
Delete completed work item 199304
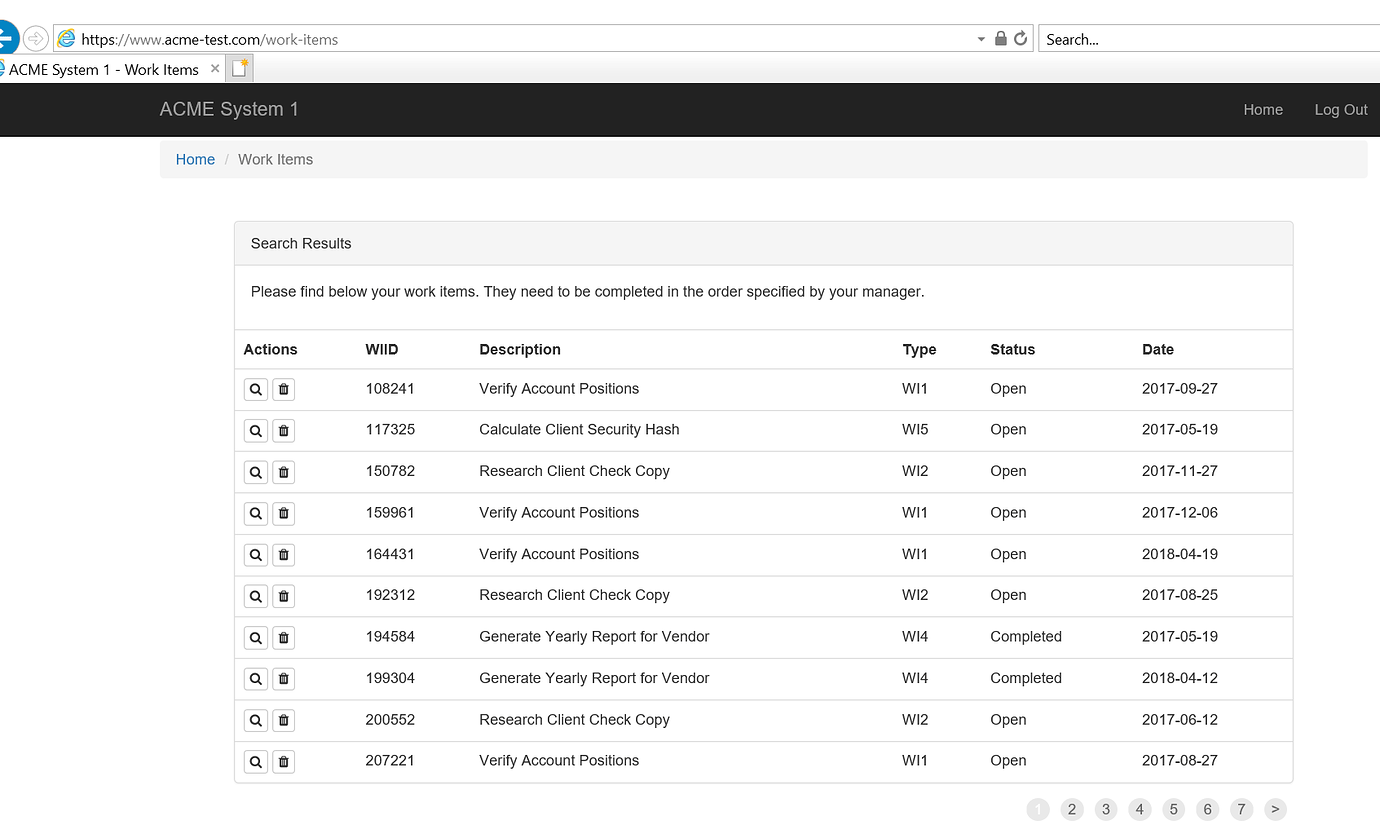click(283, 679)
